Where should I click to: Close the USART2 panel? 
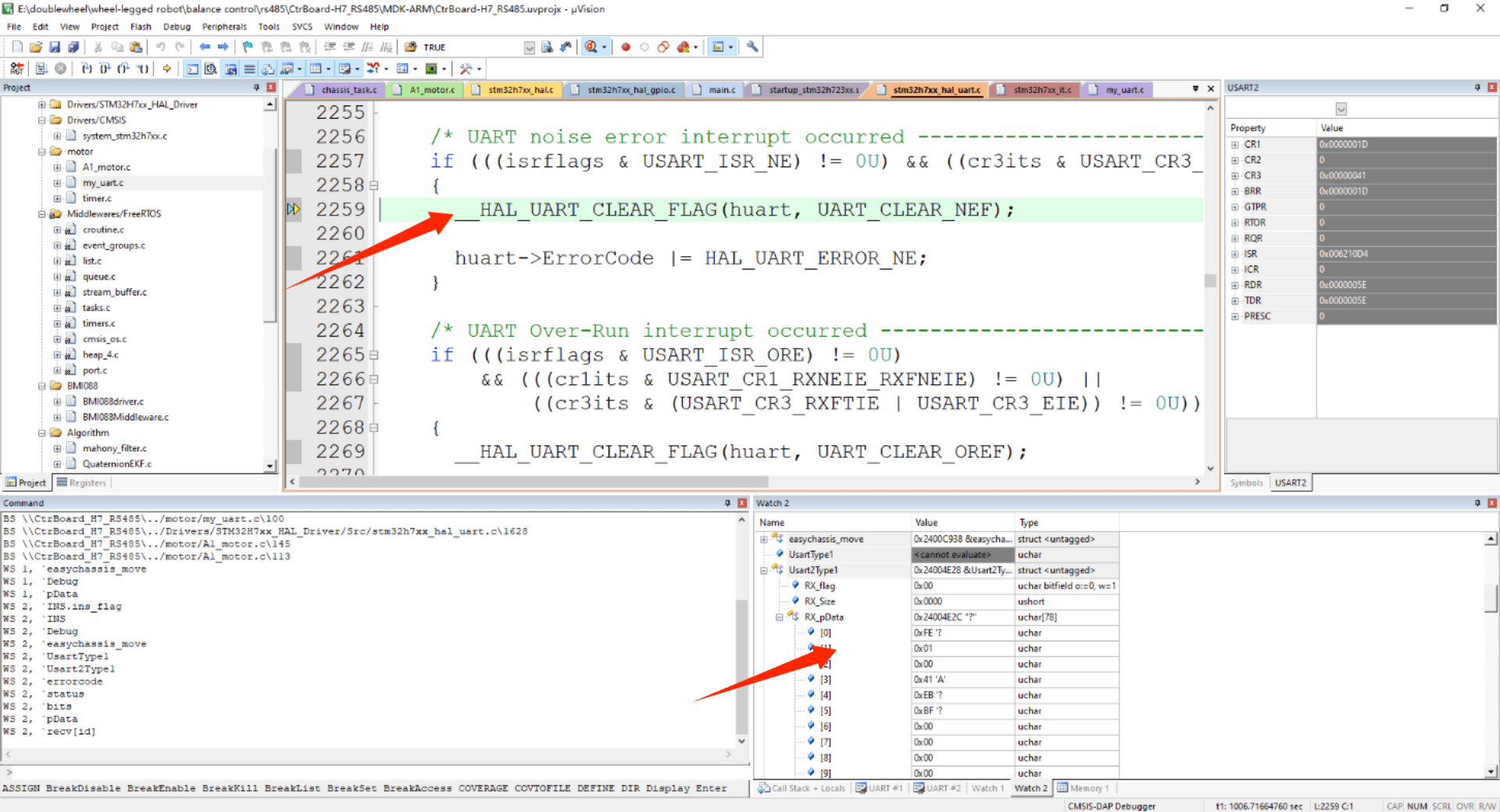(1491, 87)
